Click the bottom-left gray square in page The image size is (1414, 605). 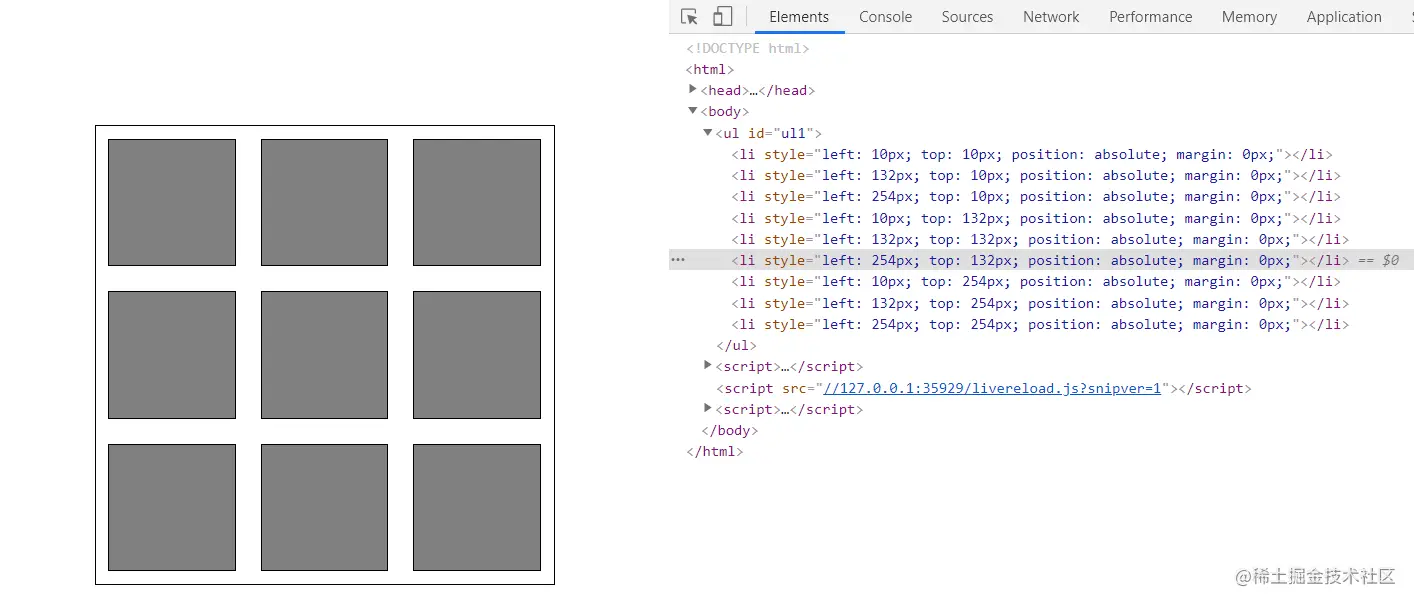click(172, 507)
